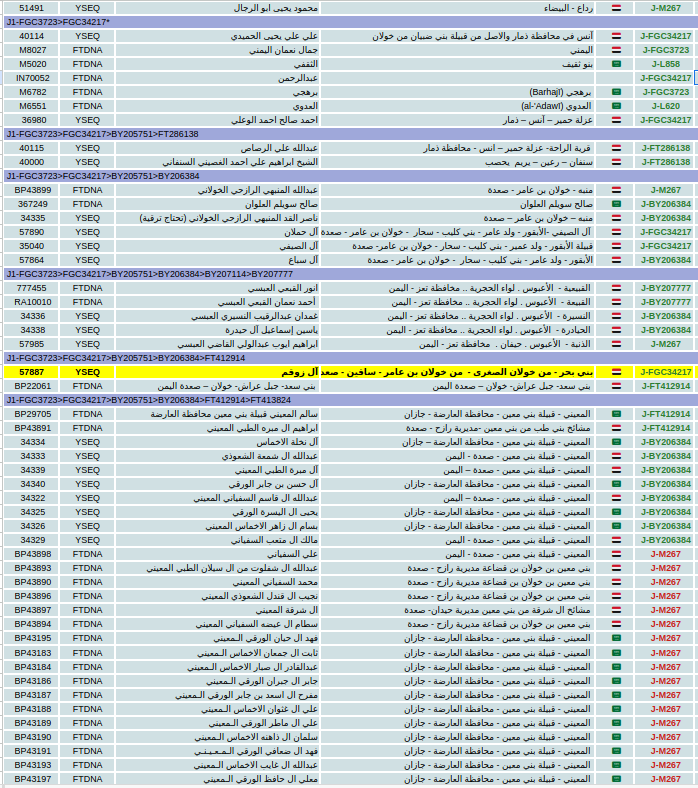Select header ending in BY205751>BY206384
Screen dimensions: 698x788
[350, 176]
